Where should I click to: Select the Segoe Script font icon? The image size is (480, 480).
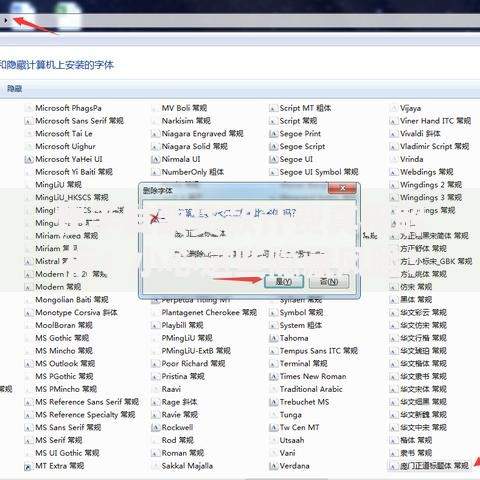tap(273, 147)
